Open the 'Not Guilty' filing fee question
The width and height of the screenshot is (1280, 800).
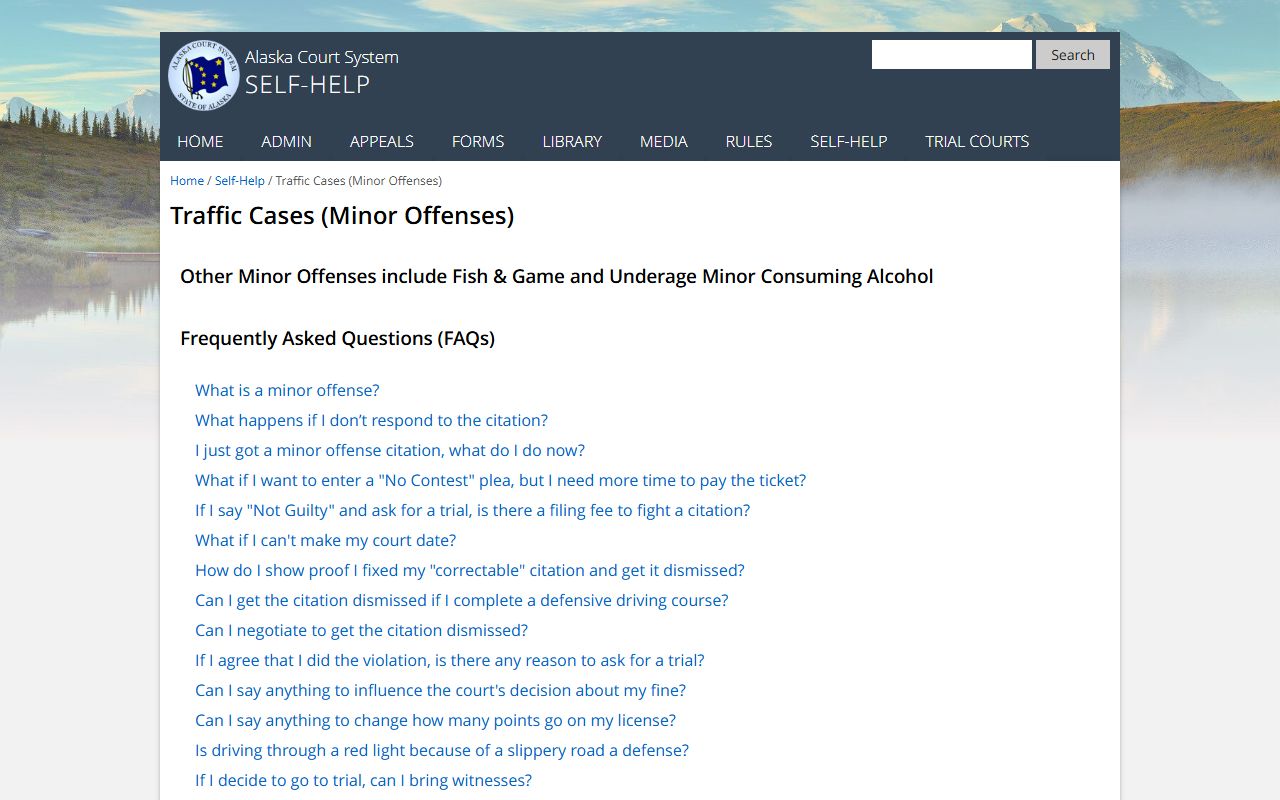pyautogui.click(x=472, y=510)
